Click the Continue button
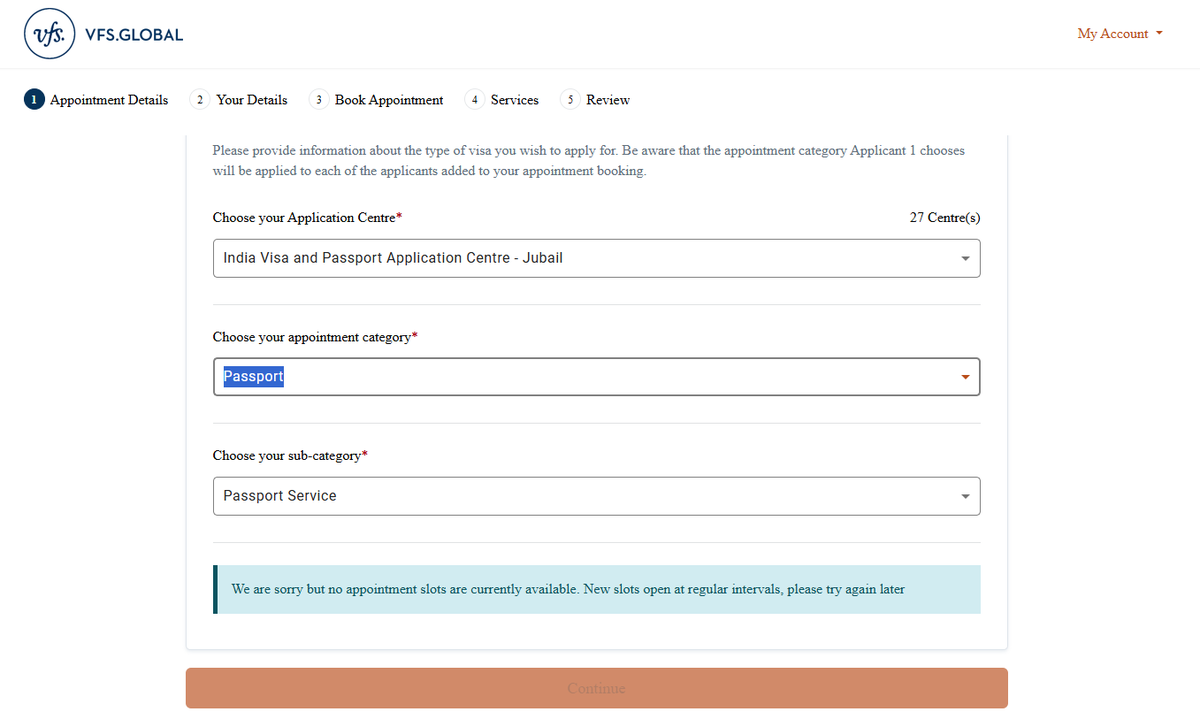 tap(596, 688)
